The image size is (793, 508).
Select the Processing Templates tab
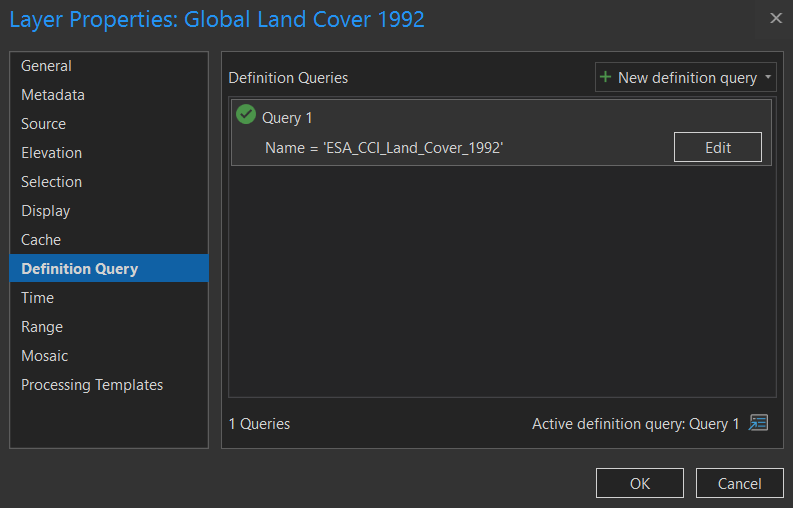tap(92, 385)
